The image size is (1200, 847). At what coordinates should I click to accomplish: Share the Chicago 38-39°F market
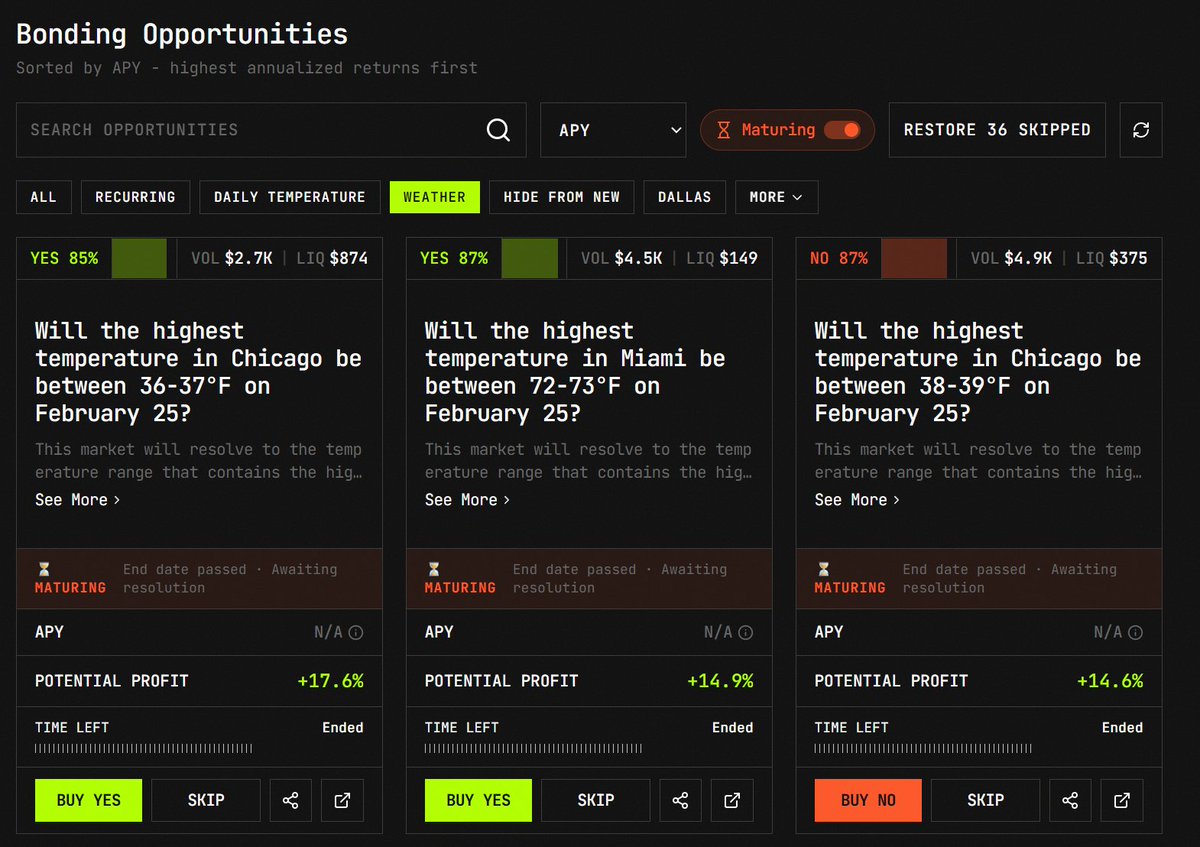click(x=1070, y=800)
